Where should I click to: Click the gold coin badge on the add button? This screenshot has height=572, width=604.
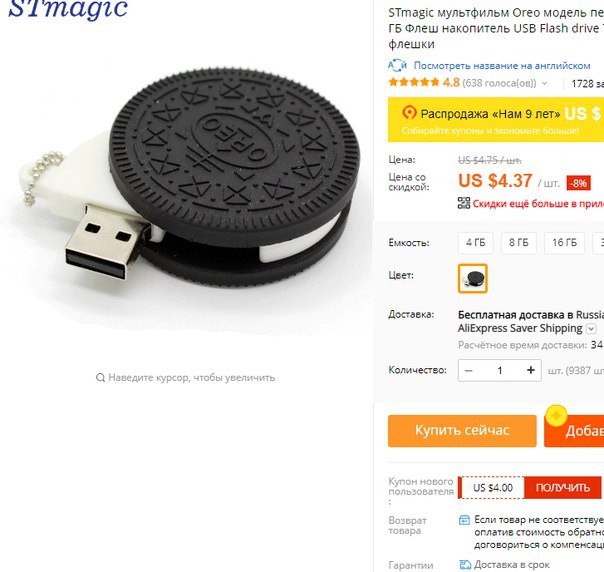click(x=556, y=416)
